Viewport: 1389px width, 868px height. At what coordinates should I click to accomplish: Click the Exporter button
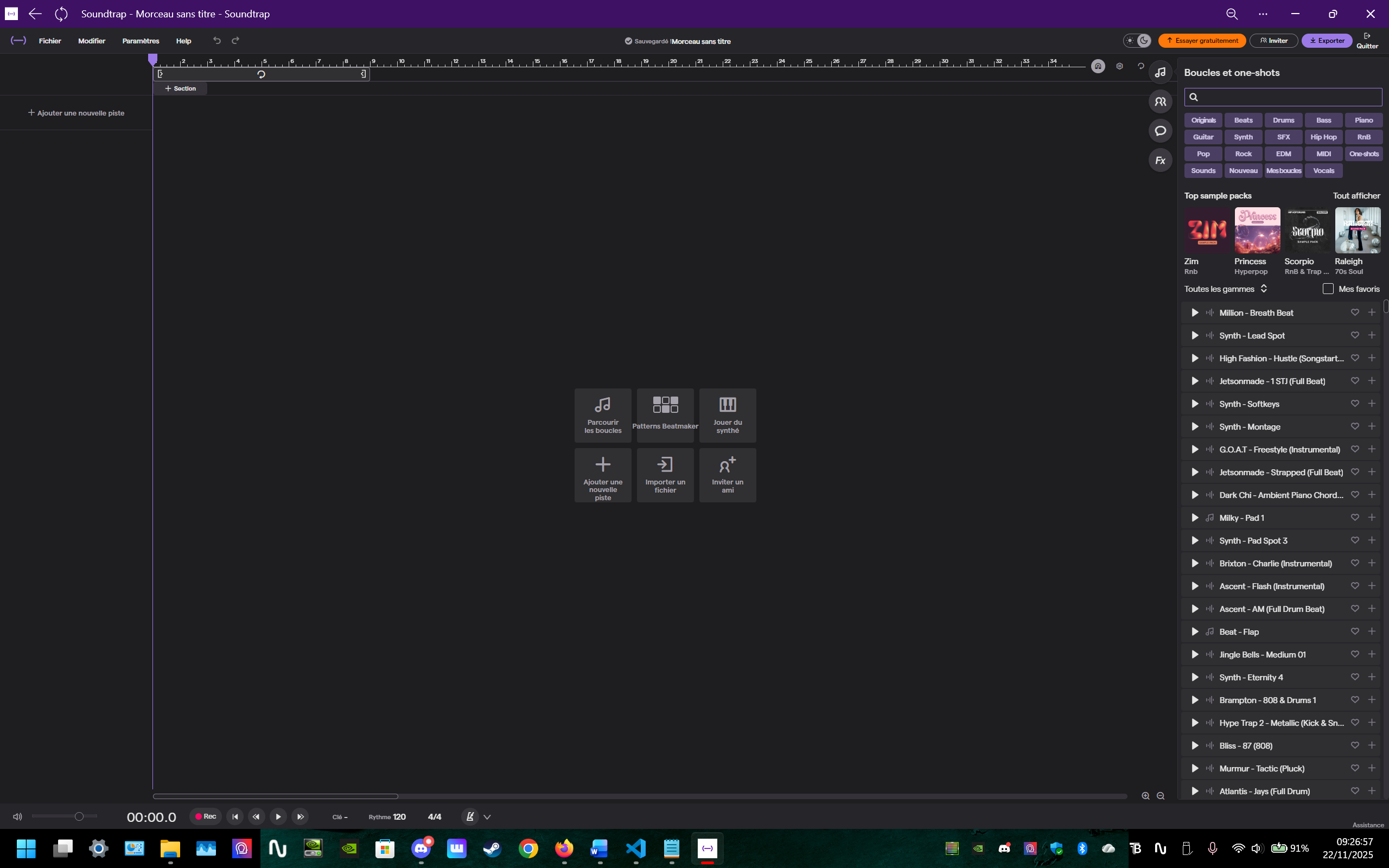pyautogui.click(x=1327, y=41)
